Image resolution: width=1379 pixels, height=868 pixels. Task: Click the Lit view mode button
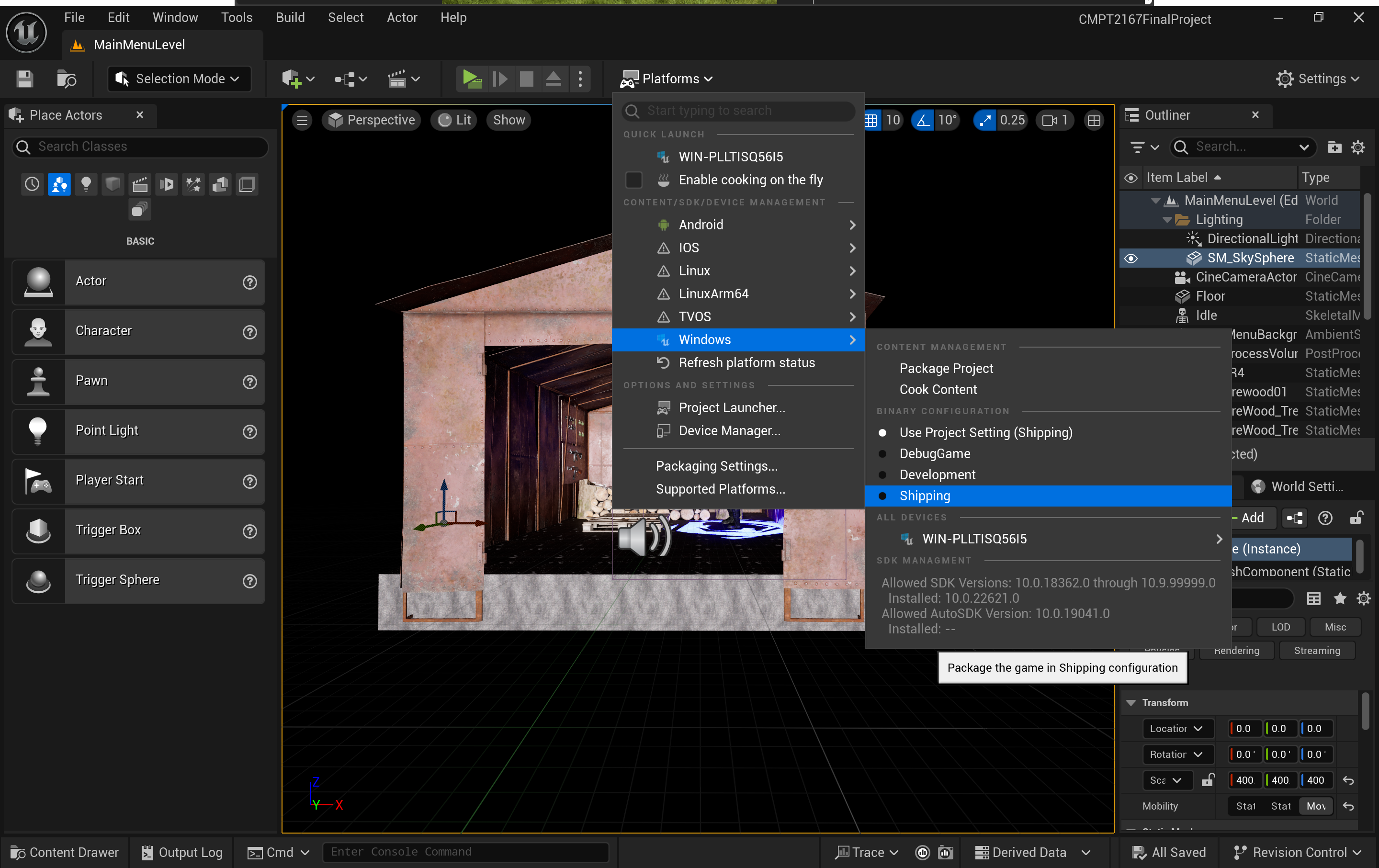[x=455, y=120]
